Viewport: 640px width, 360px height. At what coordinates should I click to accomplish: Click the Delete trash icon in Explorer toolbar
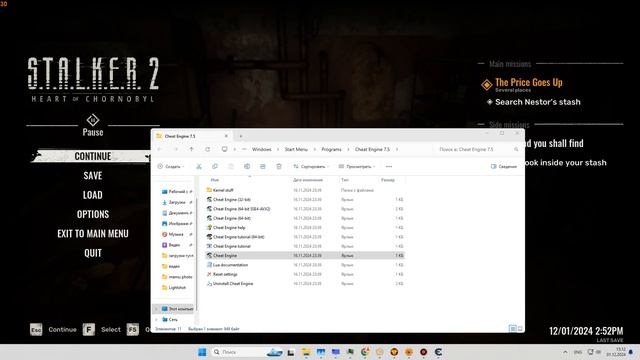[279, 167]
